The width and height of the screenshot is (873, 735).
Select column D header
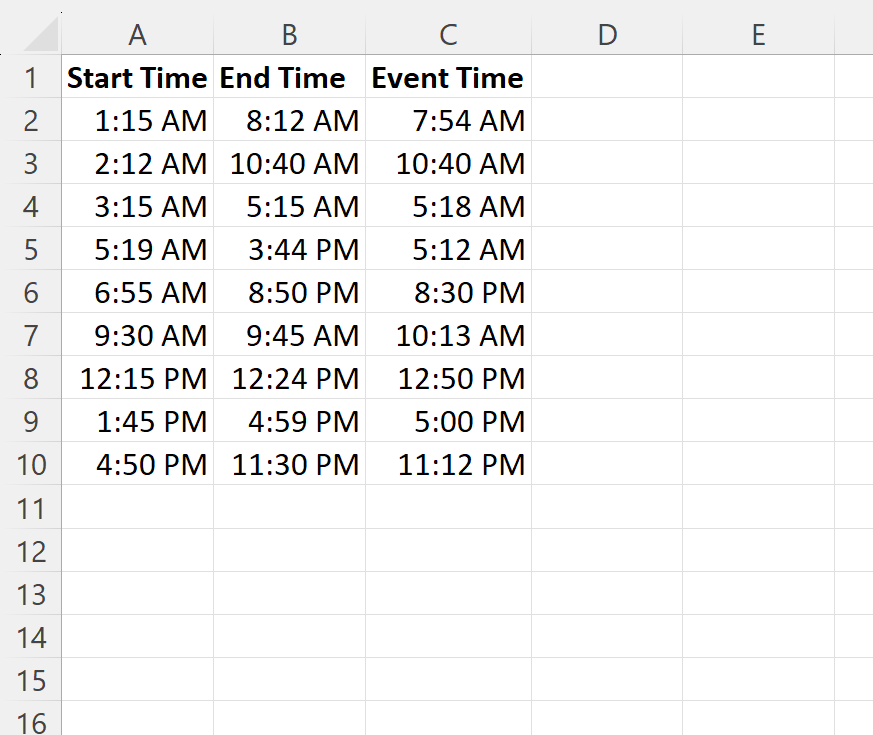coord(606,34)
